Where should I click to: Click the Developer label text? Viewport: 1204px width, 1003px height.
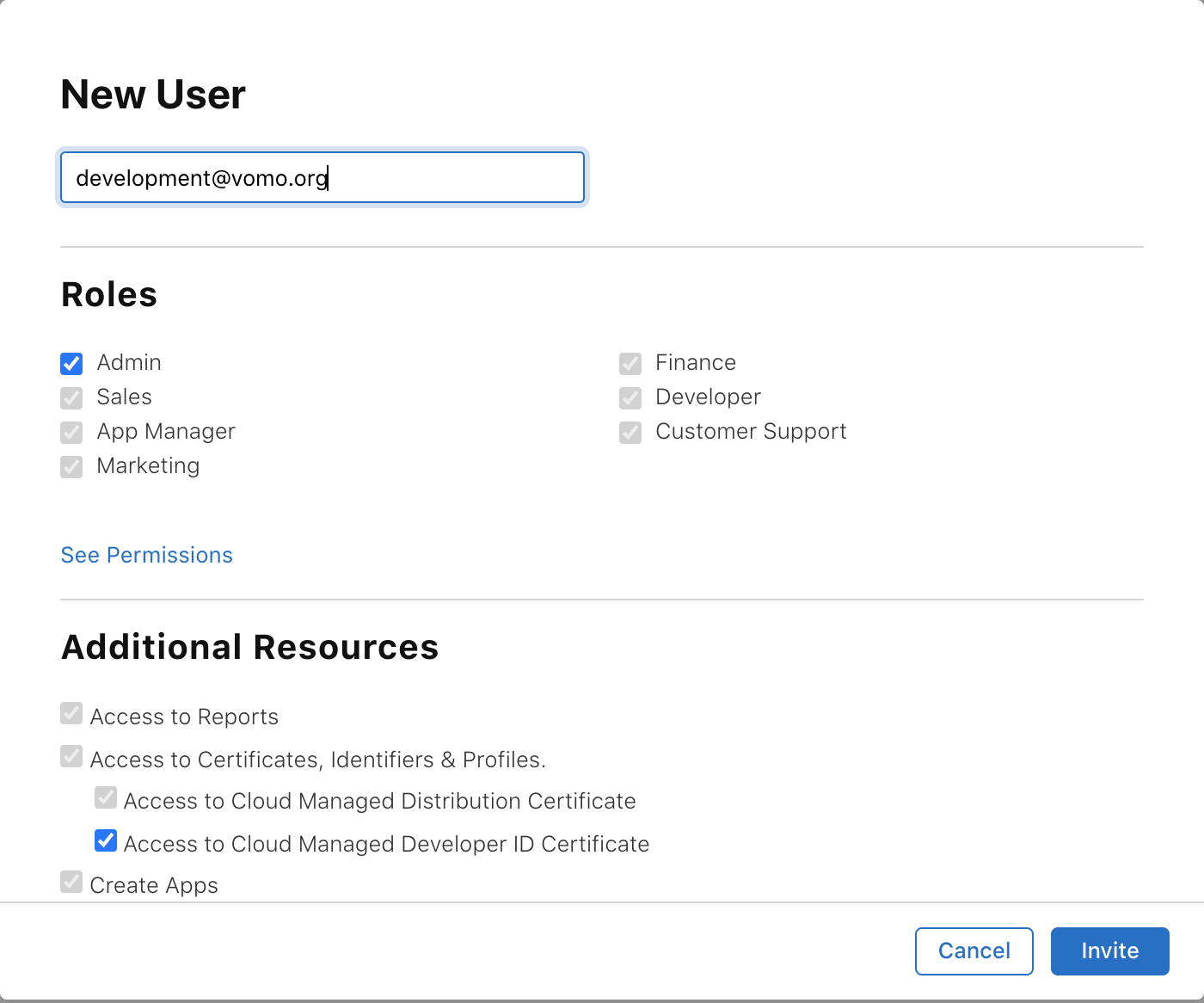709,397
